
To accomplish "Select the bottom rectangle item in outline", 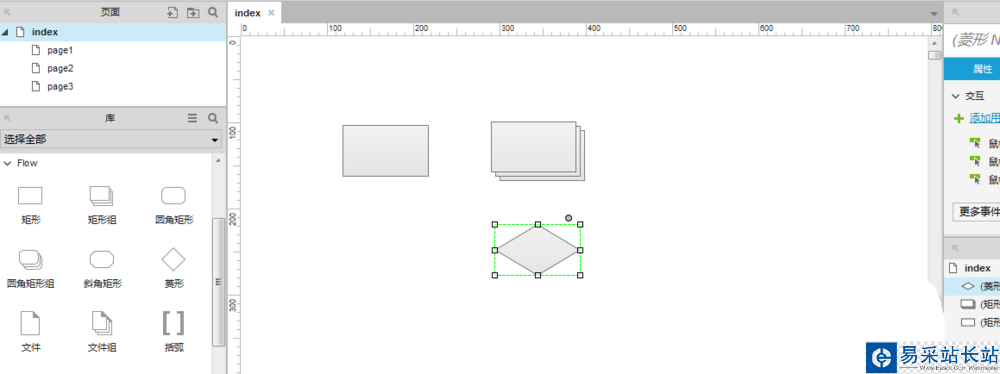I will (x=972, y=322).
